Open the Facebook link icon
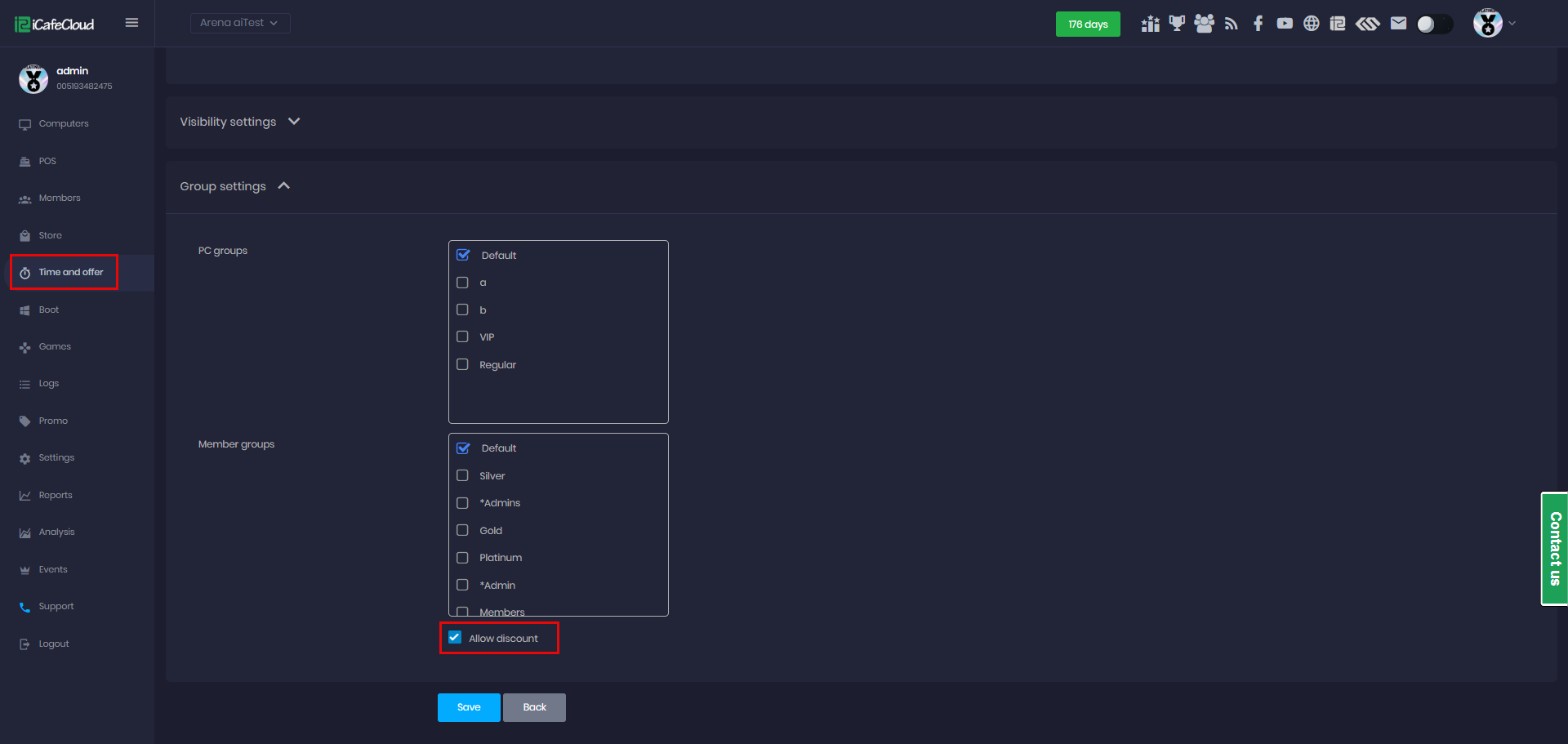The image size is (1568, 744). (1258, 24)
